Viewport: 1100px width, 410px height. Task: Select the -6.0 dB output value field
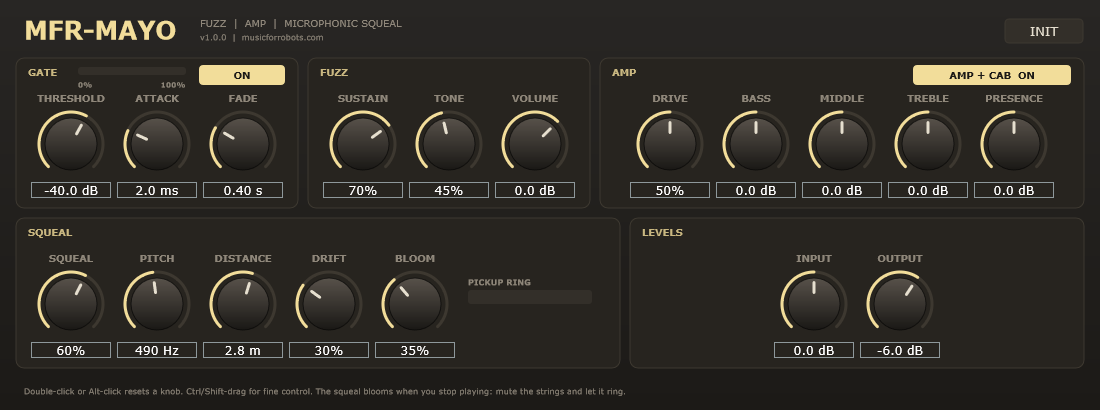pos(900,350)
